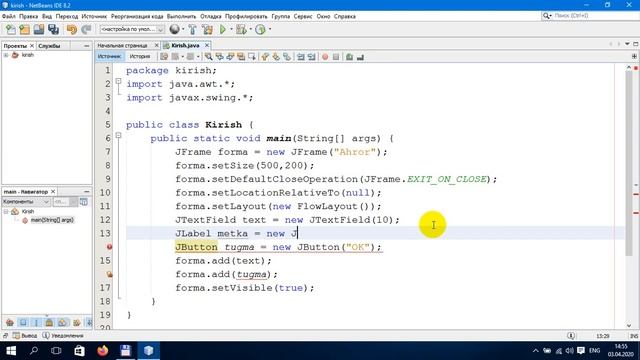Viewport: 640px width, 360px height.
Task: Save all files with the toolbar icon
Action: (53, 29)
